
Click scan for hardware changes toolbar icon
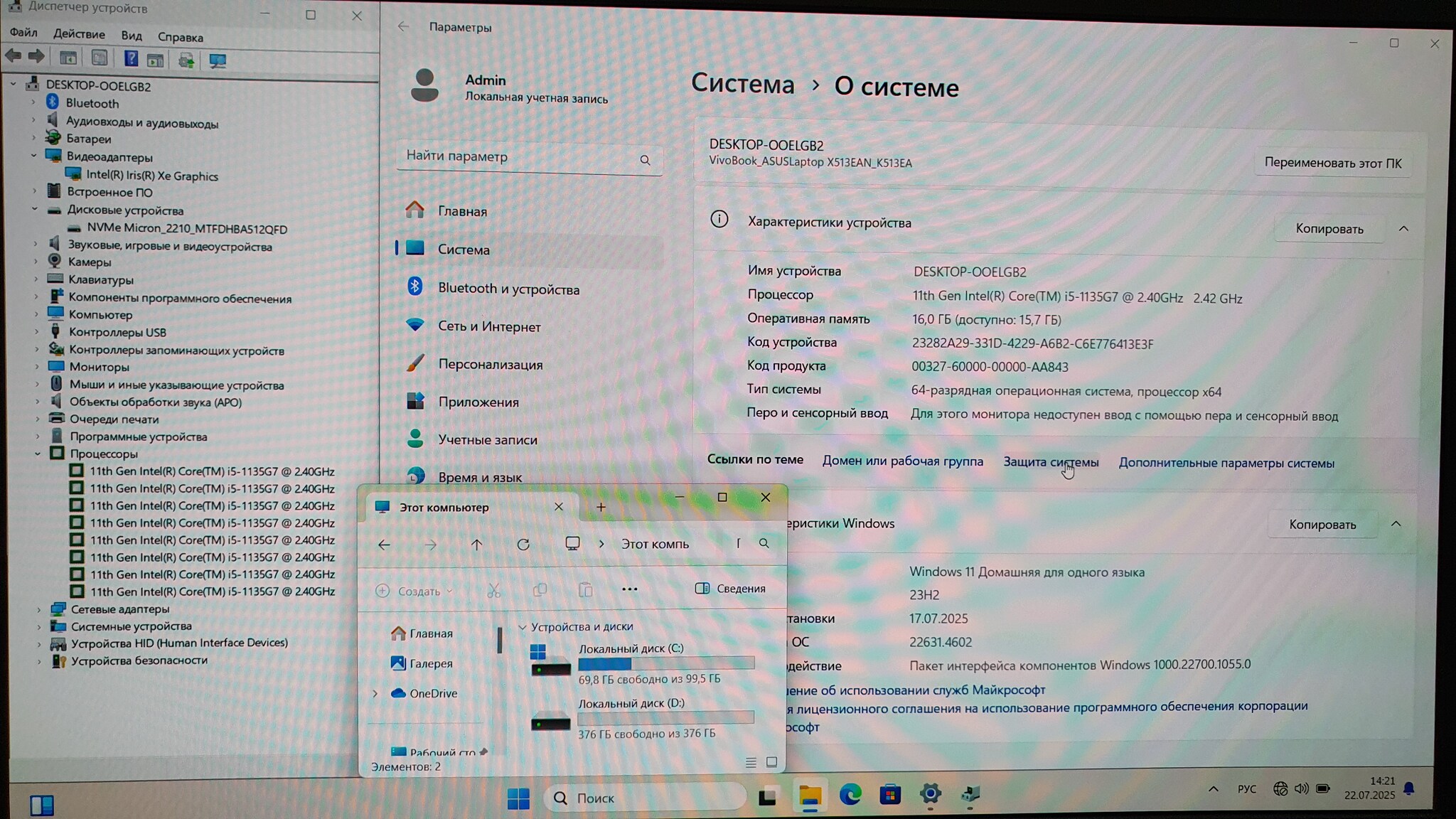click(x=218, y=60)
